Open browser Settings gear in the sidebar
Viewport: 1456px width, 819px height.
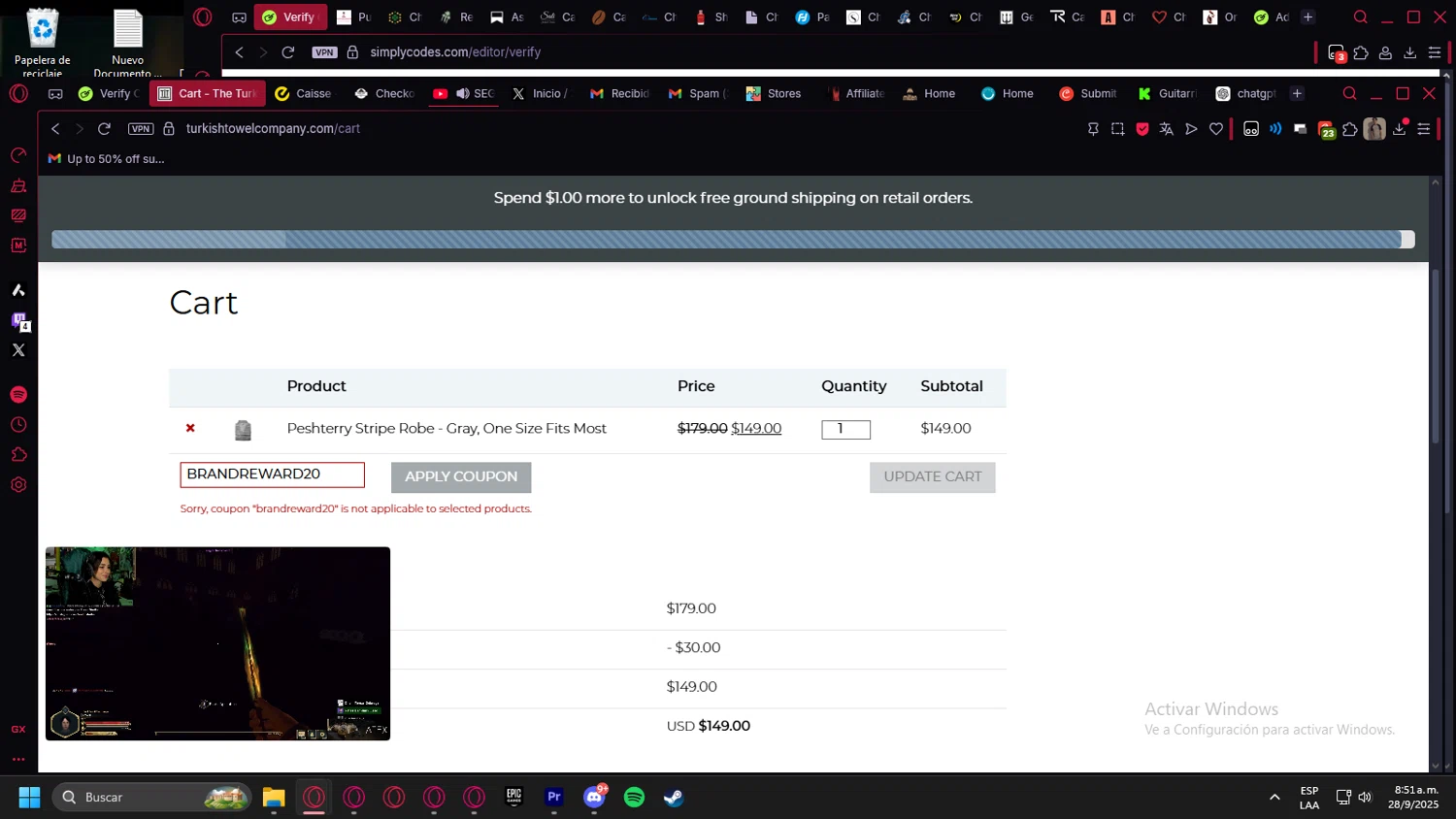(x=18, y=485)
